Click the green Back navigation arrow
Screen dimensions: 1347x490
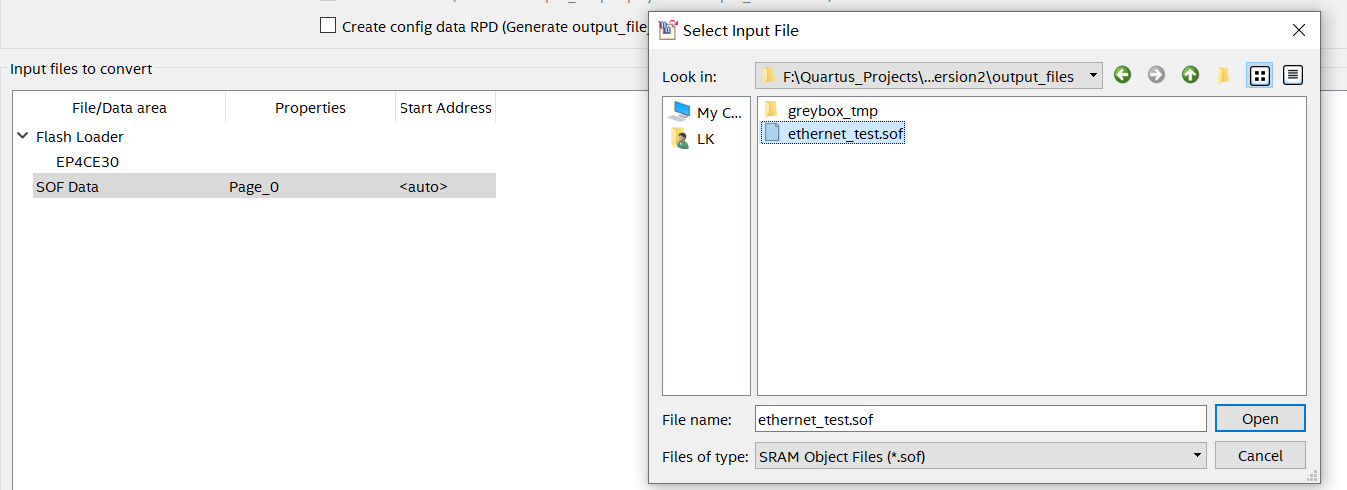(1122, 75)
